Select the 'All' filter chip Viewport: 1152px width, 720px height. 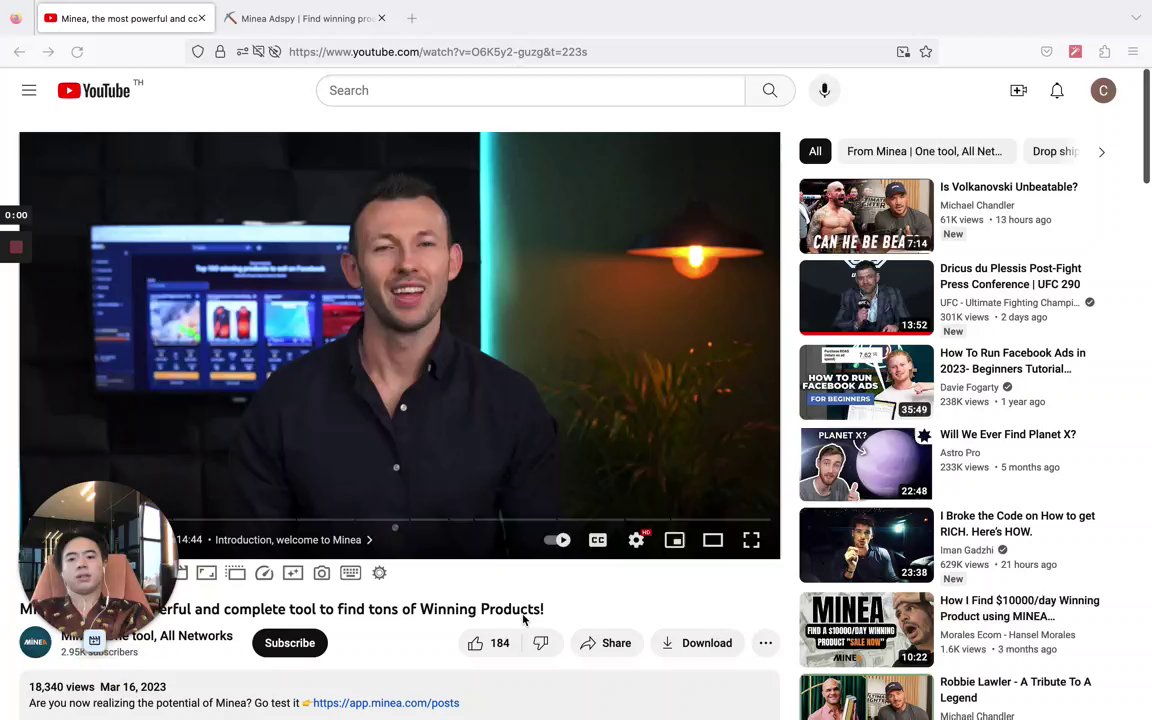(815, 151)
